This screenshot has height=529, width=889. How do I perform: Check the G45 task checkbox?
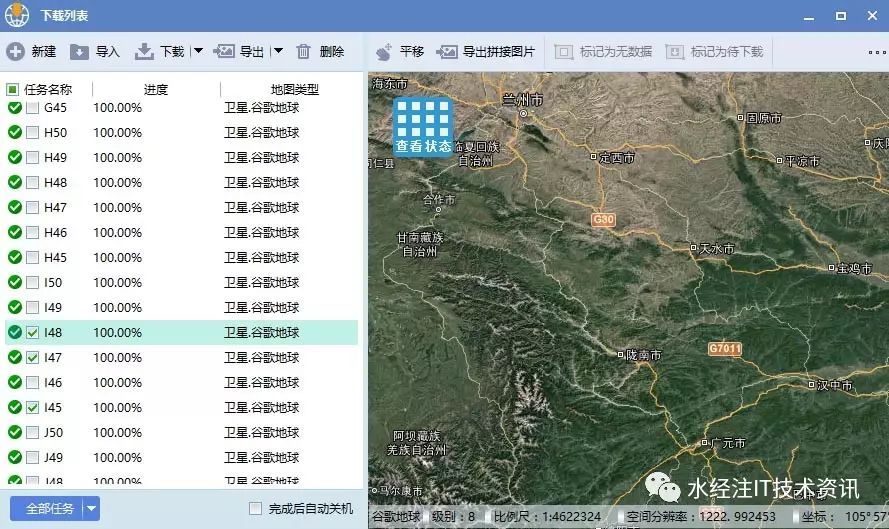(32, 108)
